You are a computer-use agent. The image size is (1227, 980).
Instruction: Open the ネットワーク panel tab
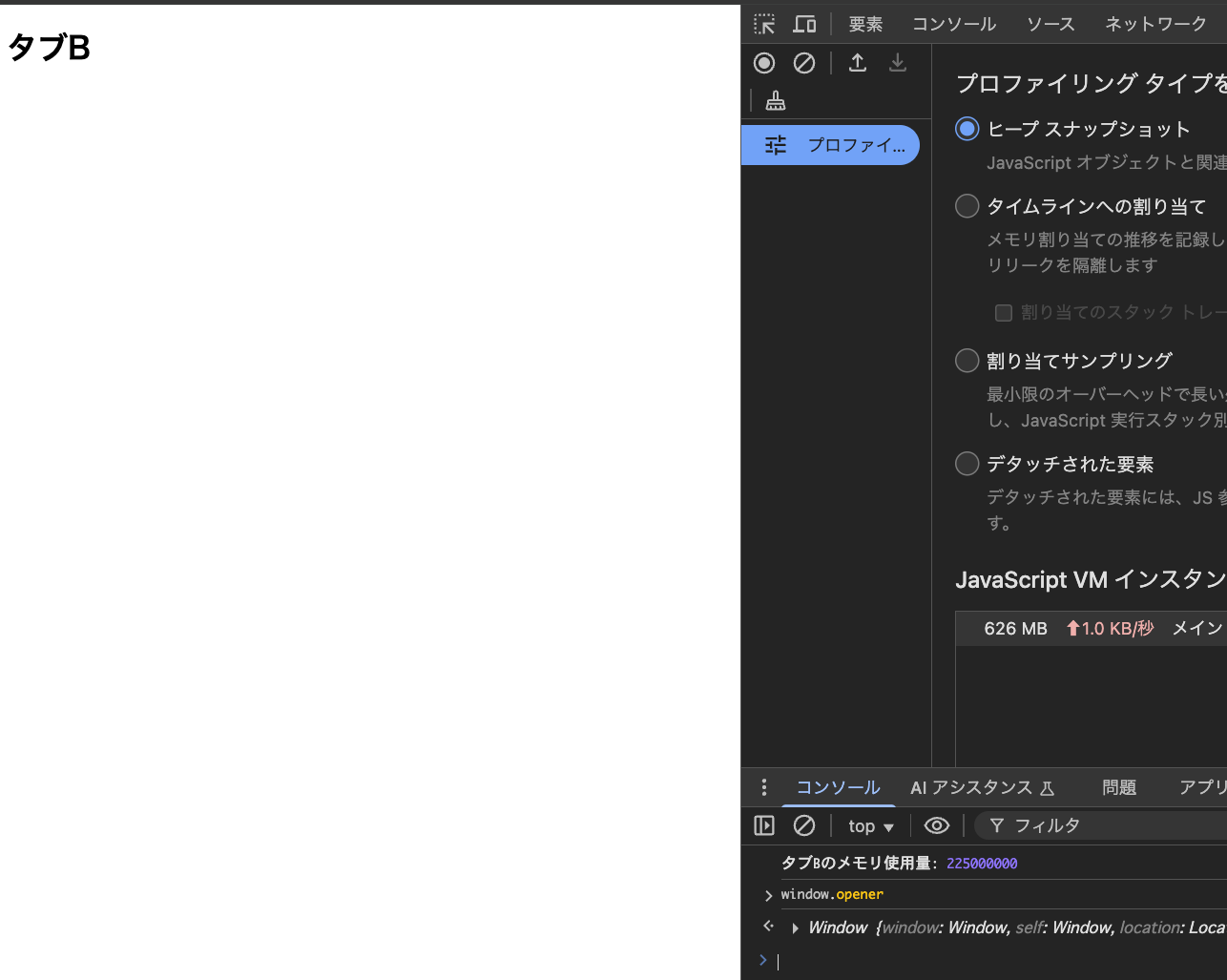pos(1155,24)
